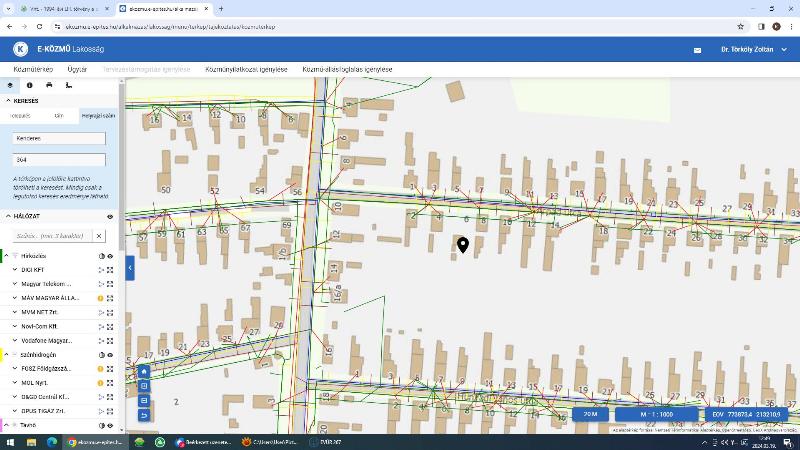Open Közműnyilatkozat igénylése menu
This screenshot has height=450, width=800.
point(246,70)
